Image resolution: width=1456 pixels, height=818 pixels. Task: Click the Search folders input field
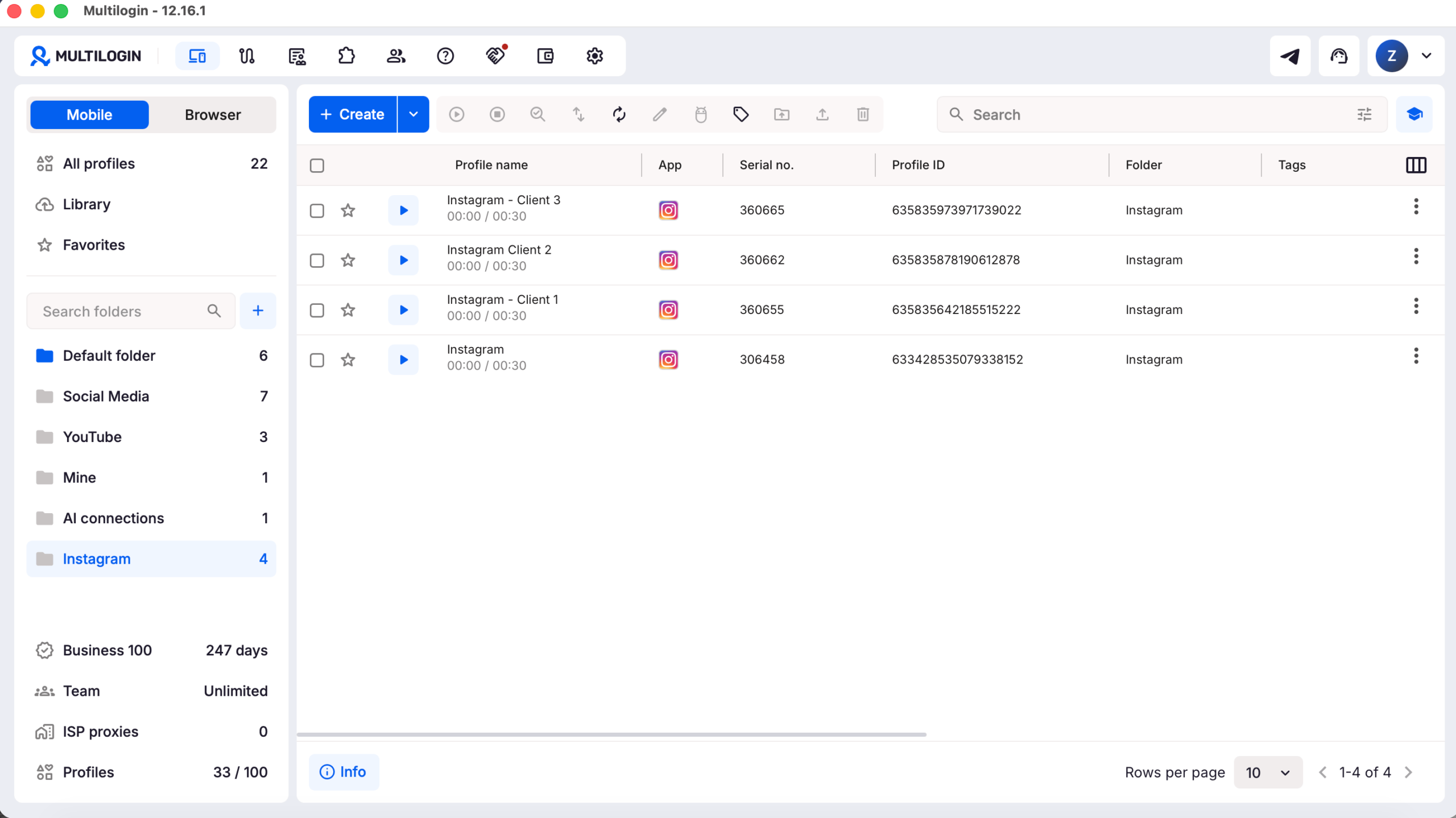pos(131,311)
